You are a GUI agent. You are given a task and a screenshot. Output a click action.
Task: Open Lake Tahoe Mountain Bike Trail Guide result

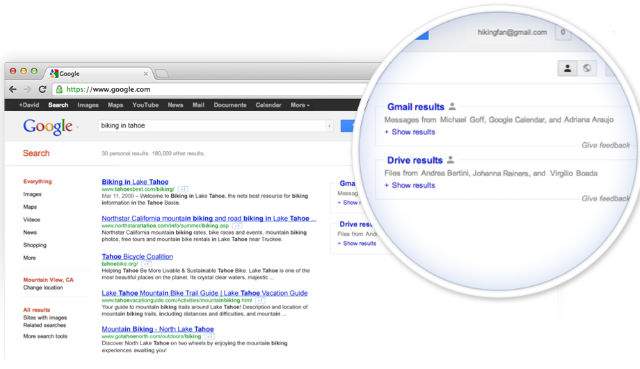[x=204, y=293]
